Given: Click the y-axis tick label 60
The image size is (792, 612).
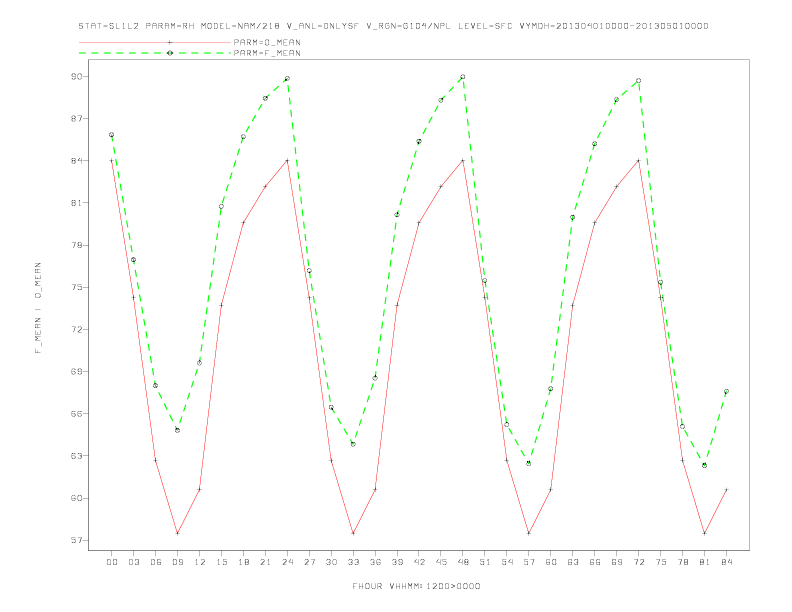Looking at the screenshot, I should (x=76, y=498).
